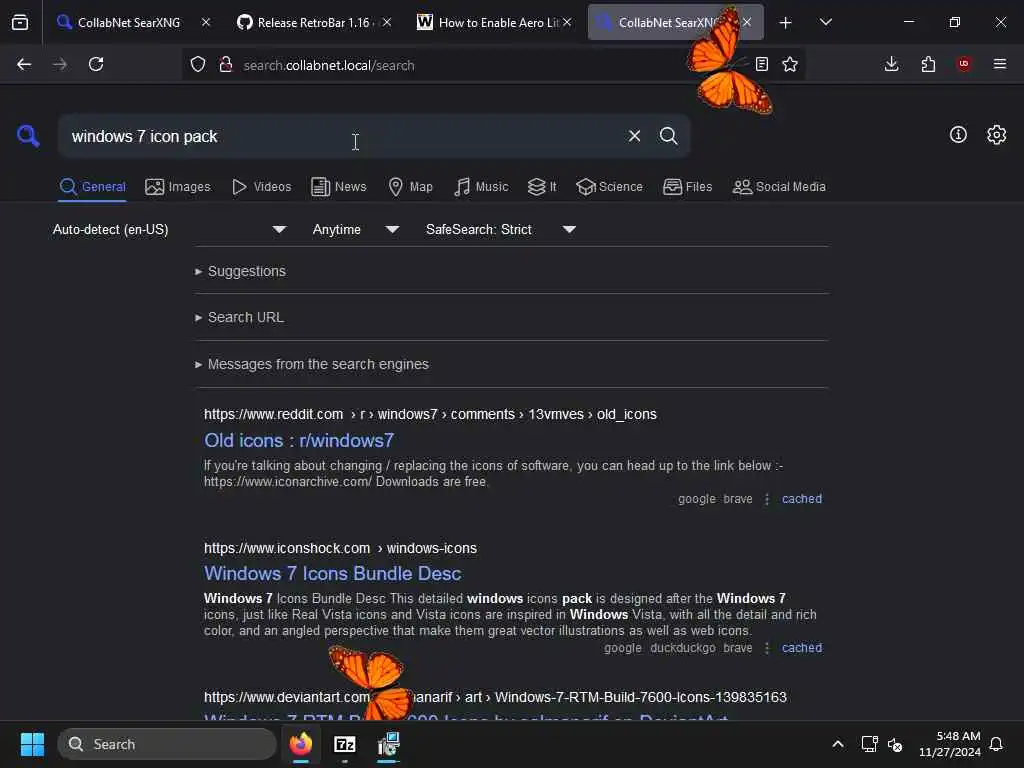Viewport: 1024px width, 768px height.
Task: Submit search with magnifier button
Action: coord(668,136)
